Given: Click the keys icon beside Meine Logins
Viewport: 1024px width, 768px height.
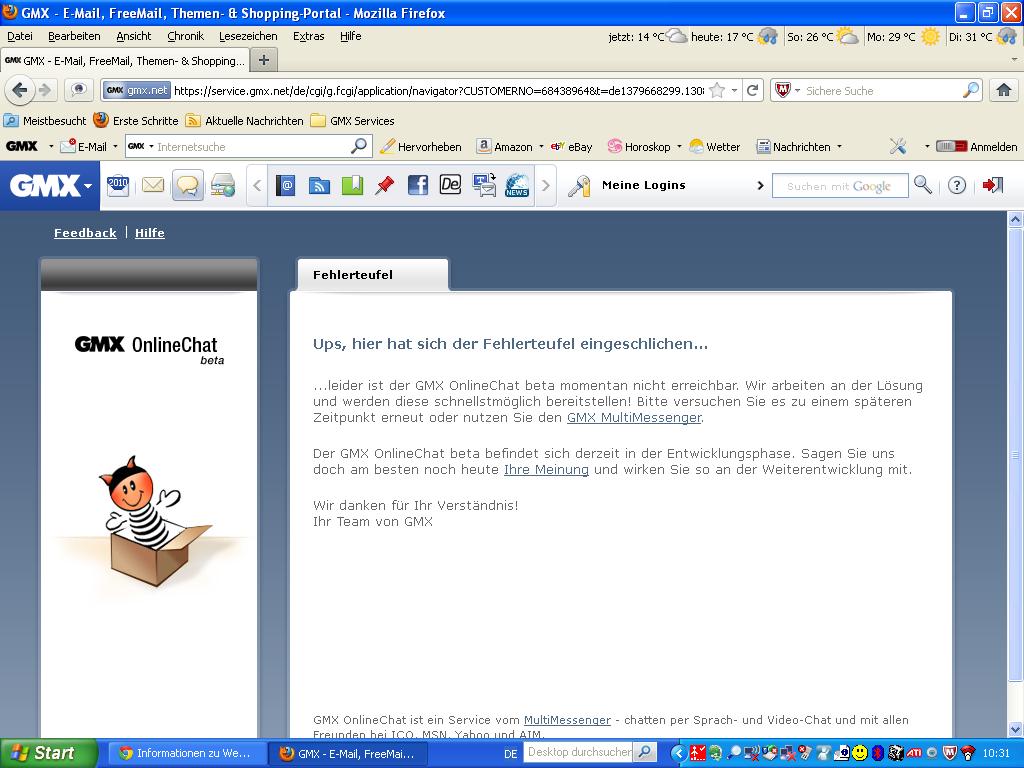Looking at the screenshot, I should (579, 186).
